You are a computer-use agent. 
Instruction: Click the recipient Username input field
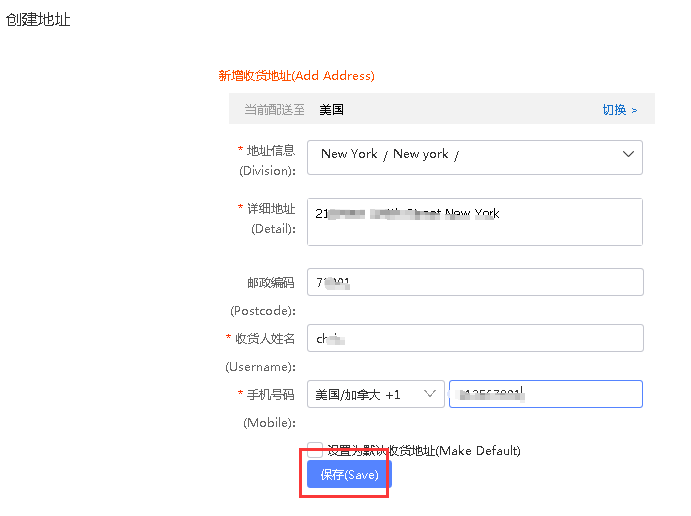pyautogui.click(x=474, y=339)
